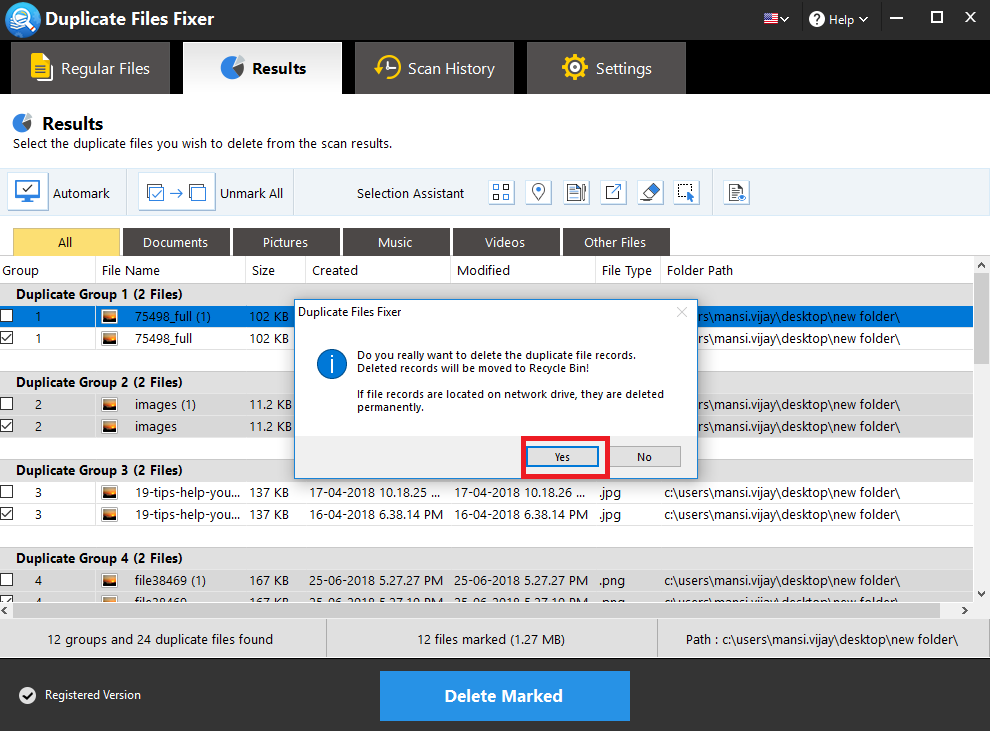Open the grid-view Selection Assistant icon
Image resolution: width=990 pixels, height=731 pixels.
[x=501, y=192]
